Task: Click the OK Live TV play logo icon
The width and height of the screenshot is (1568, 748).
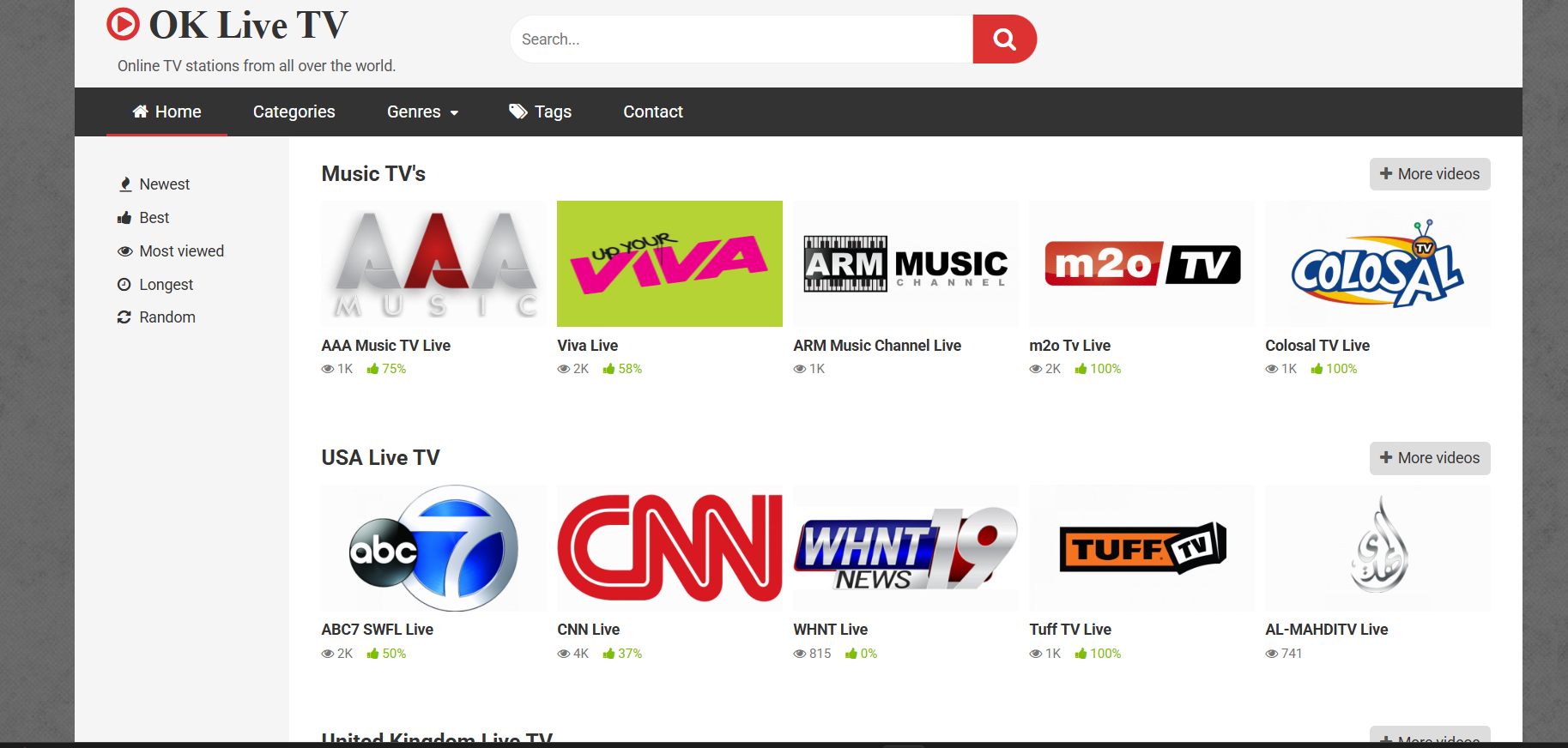Action: point(123,24)
